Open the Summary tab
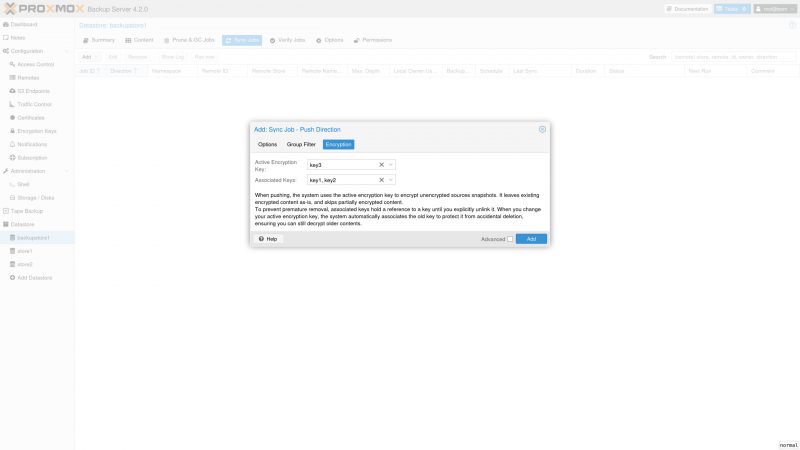The image size is (800, 450). (x=99, y=40)
